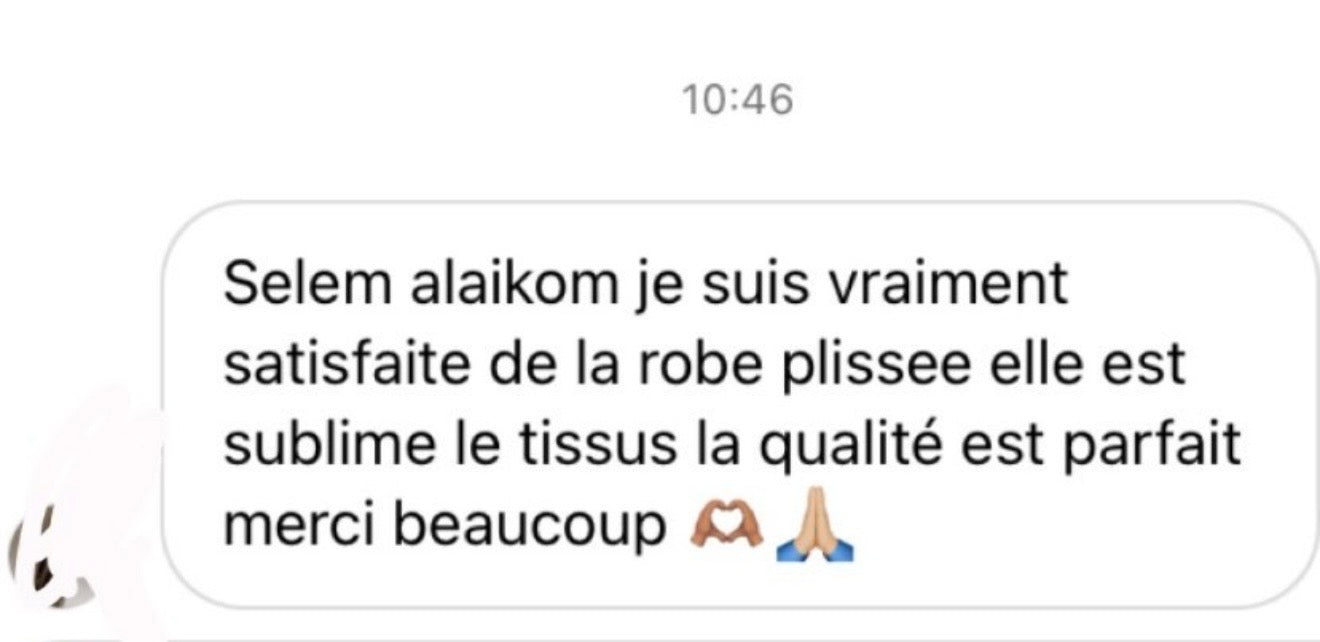
Task: Click the 10:46 message timestamp
Action: pos(737,100)
